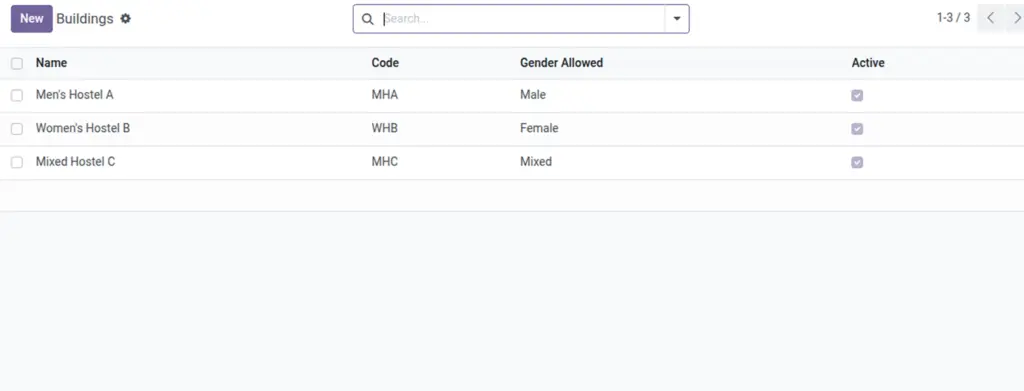
Task: Tick the Men's Hostel A row checkbox
Action: pos(17,95)
